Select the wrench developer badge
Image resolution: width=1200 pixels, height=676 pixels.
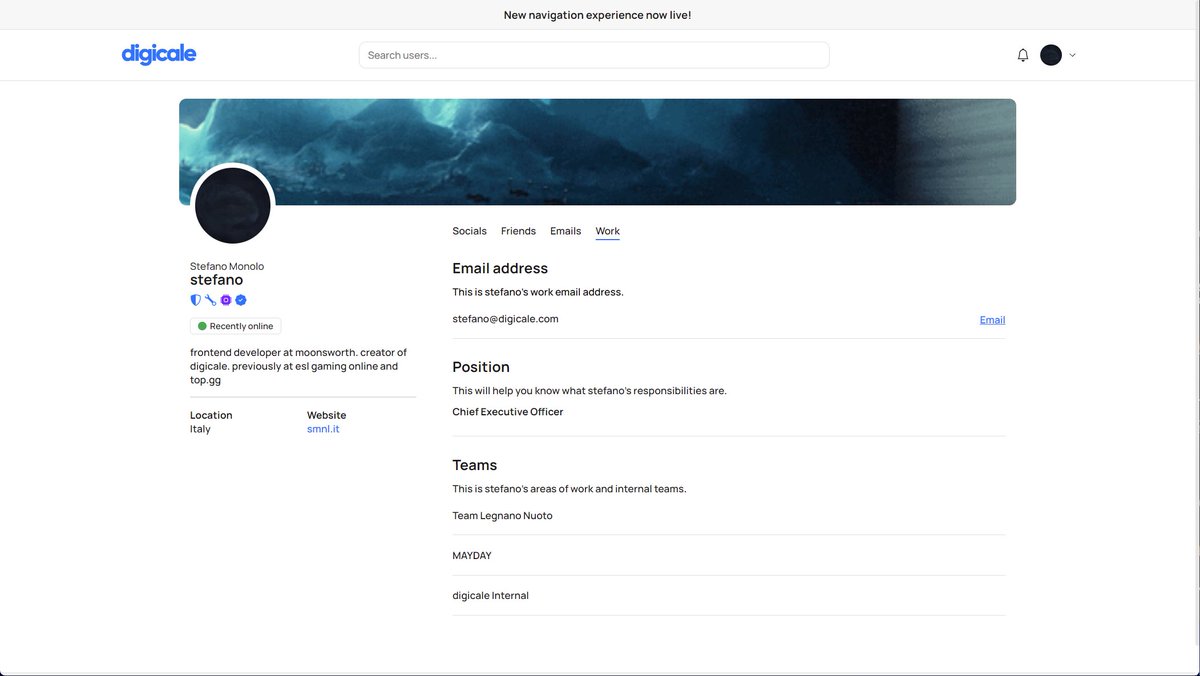click(x=210, y=300)
